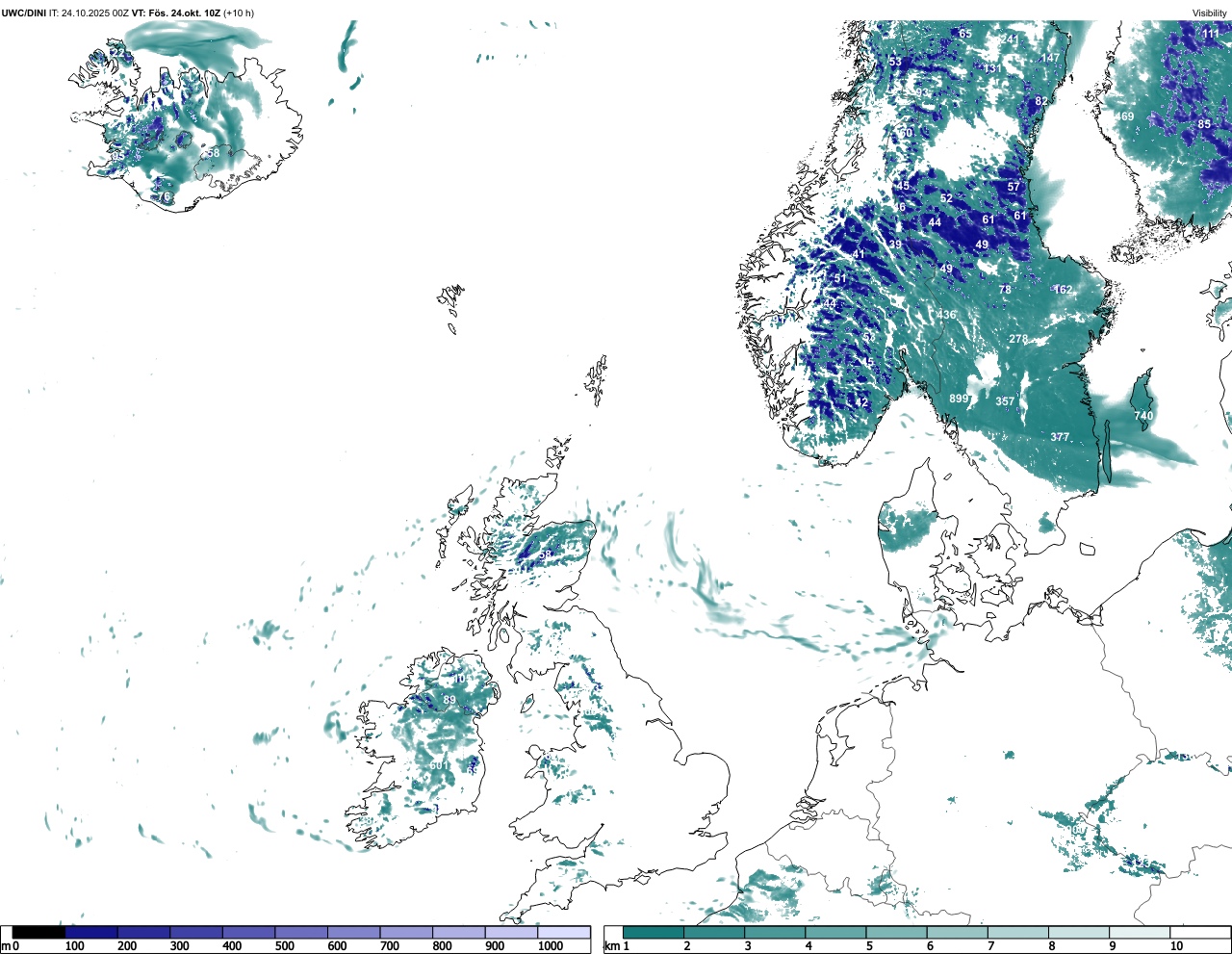Click the black 0–100 m legend swatch
This screenshot has height=954, width=1232.
(38, 932)
